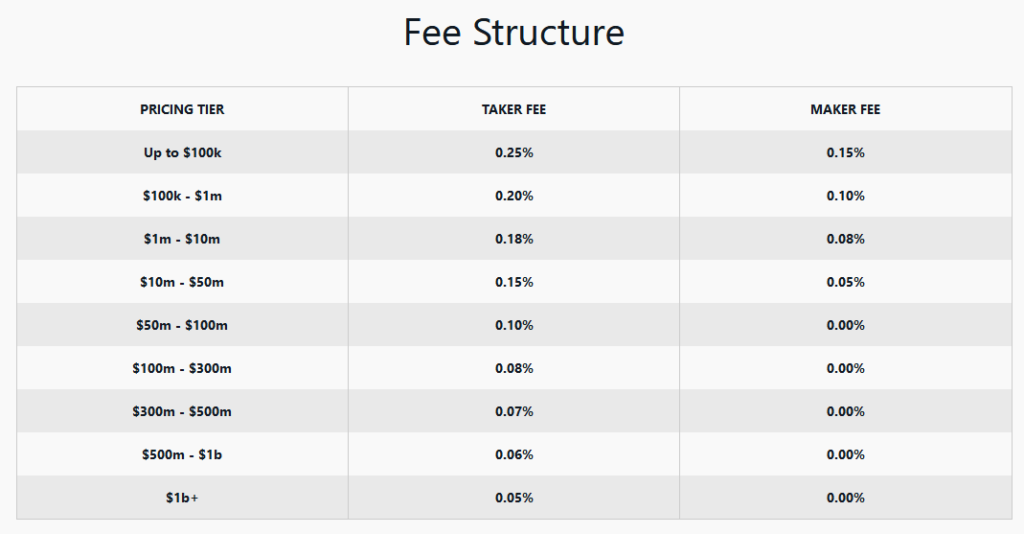
Task: Click the TAKER FEE column header
Action: click(x=514, y=109)
